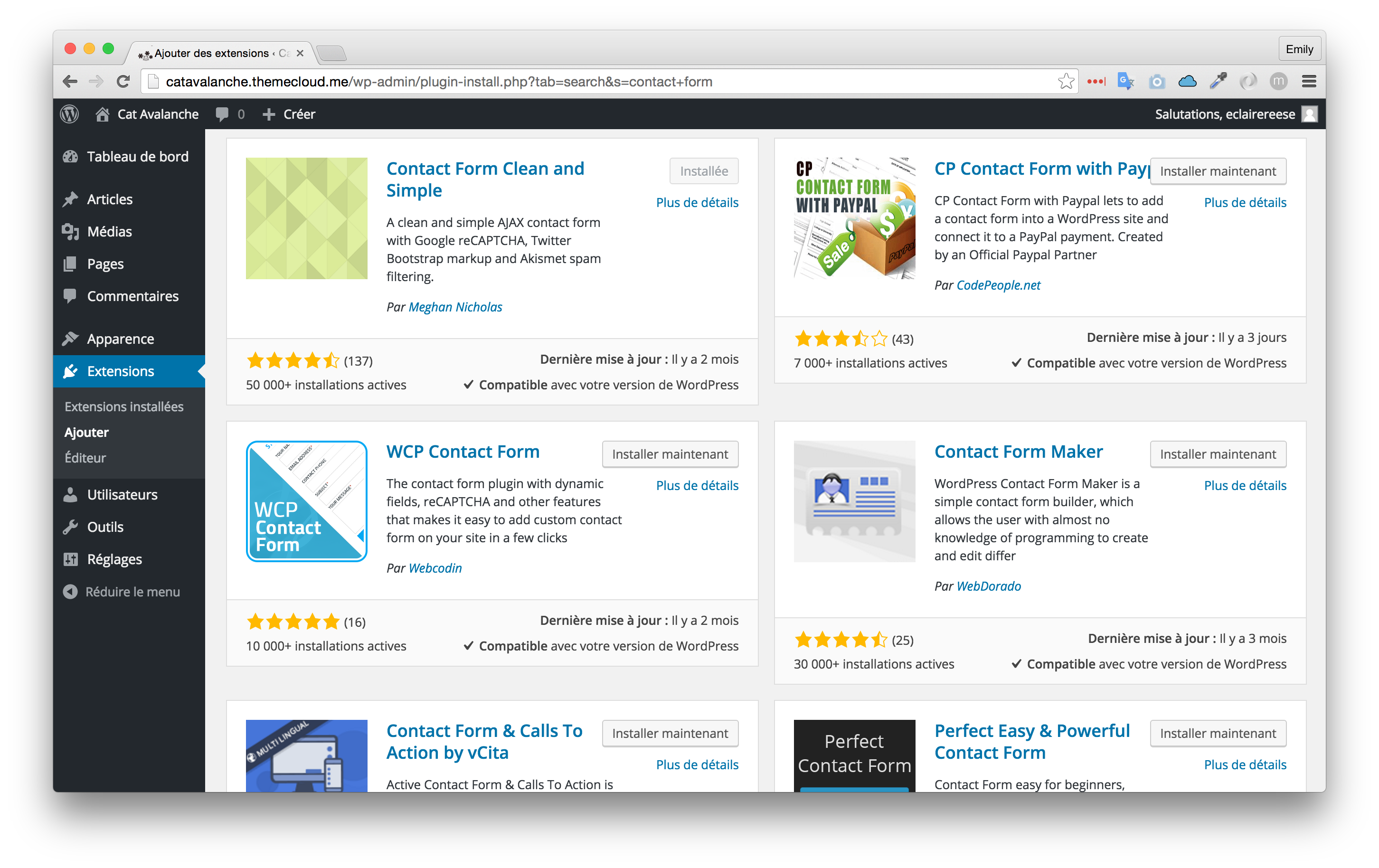The image size is (1379, 868).
Task: Click the user avatar in admin bar
Action: pos(1310,114)
